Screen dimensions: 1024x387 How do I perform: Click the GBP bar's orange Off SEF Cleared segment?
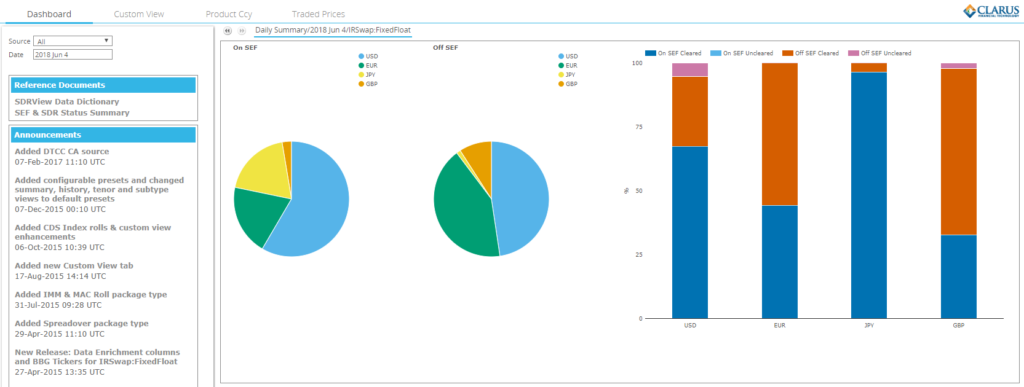[x=959, y=151]
